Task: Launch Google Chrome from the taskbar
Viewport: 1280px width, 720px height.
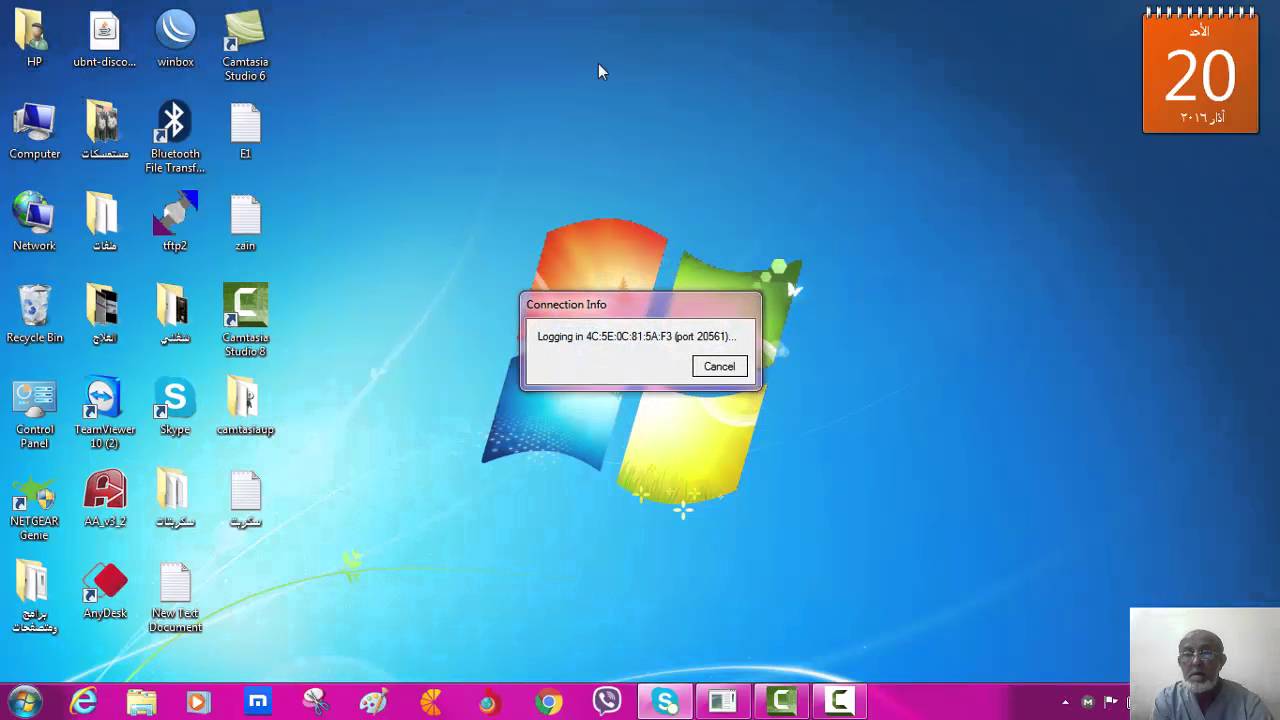Action: click(548, 702)
